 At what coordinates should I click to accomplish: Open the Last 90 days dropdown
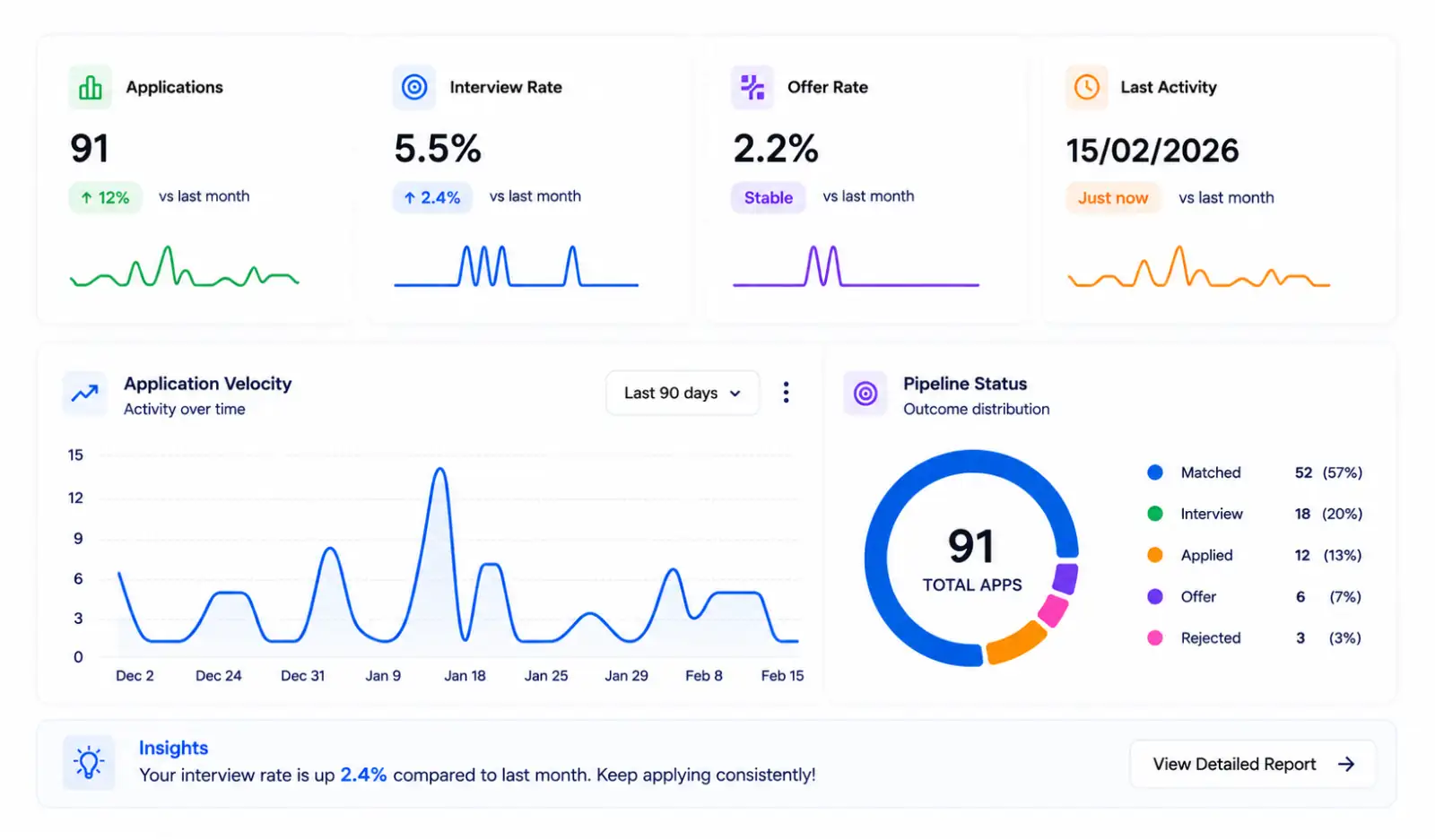(x=683, y=393)
